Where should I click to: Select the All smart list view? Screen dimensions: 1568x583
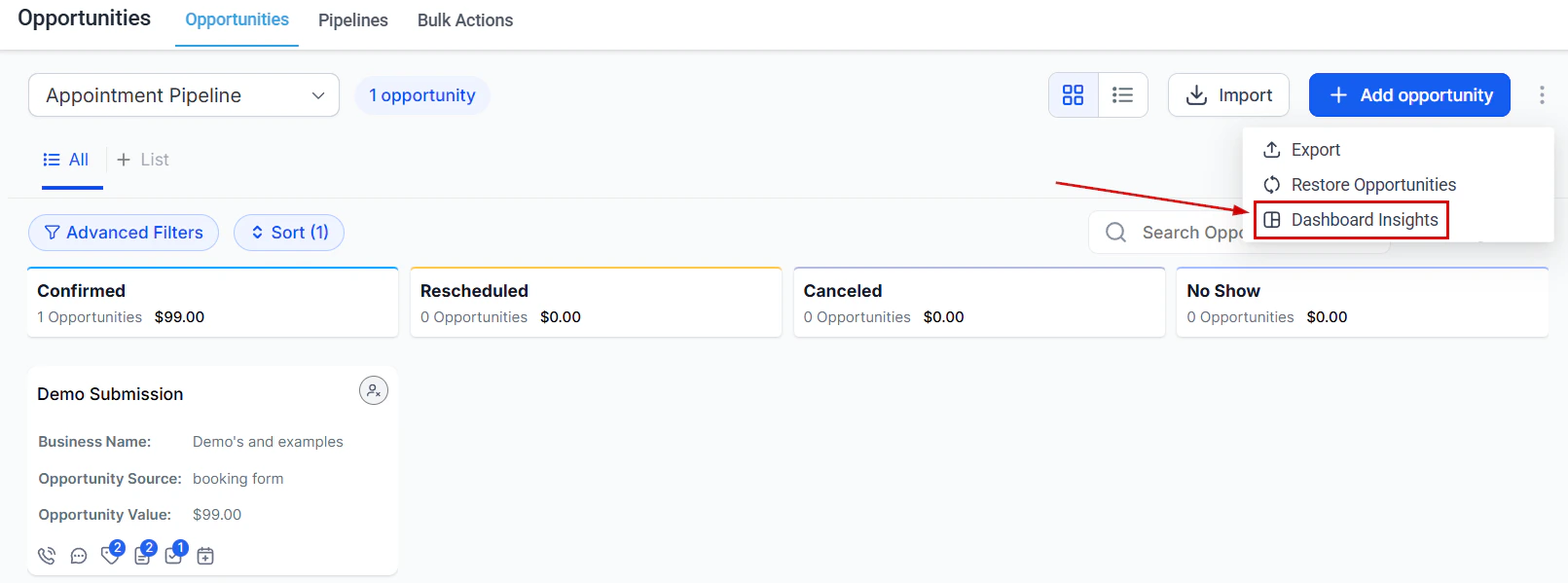point(67,159)
